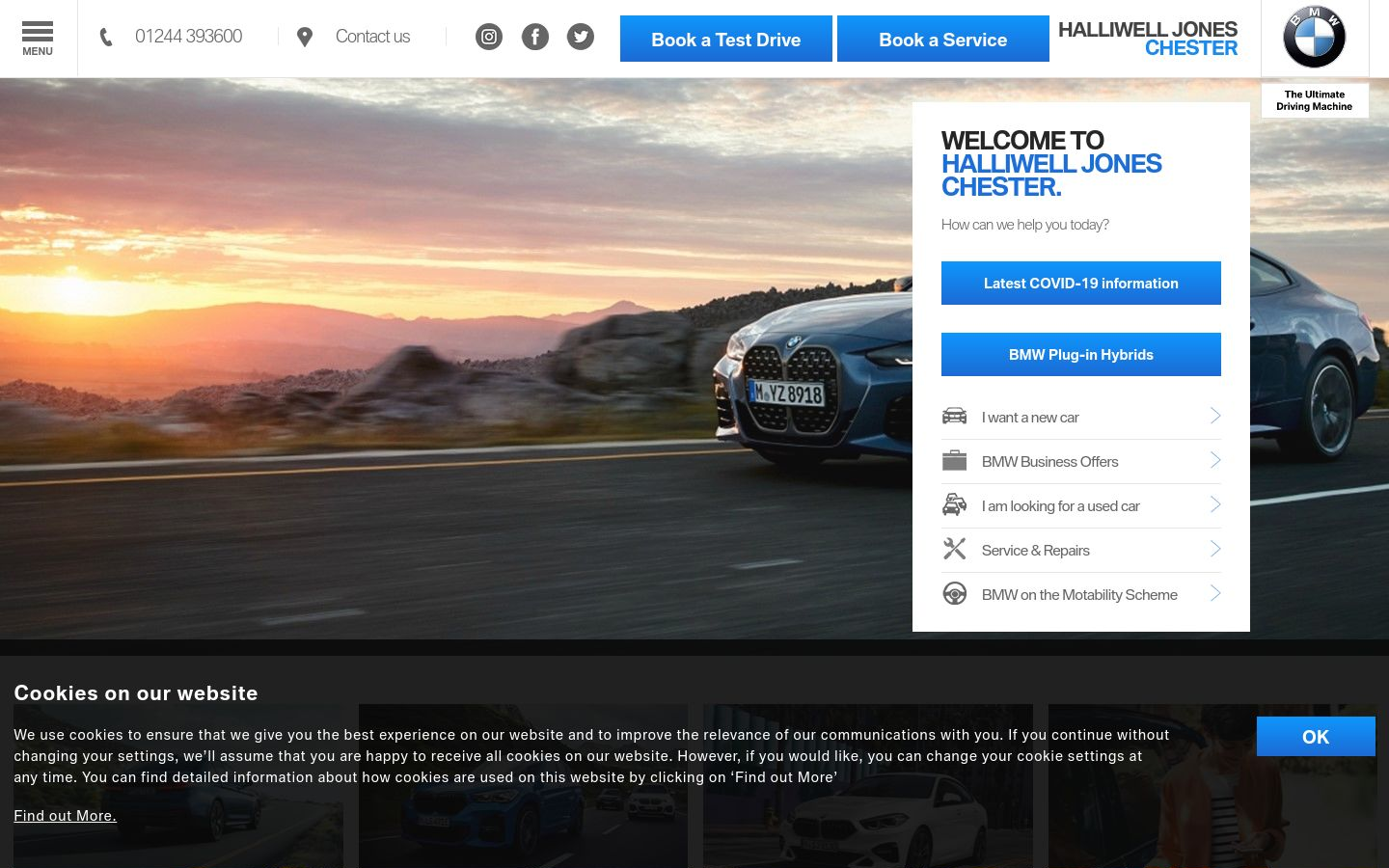Click the location pin icon

tap(305, 38)
